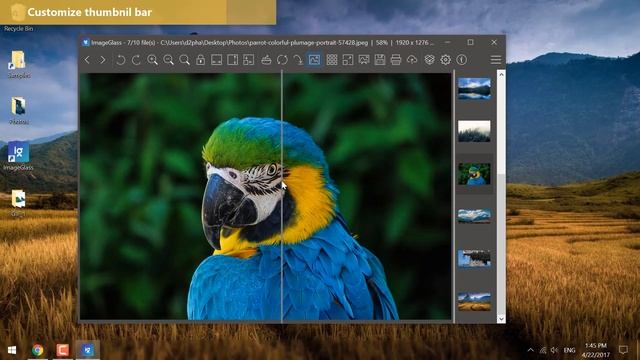The width and height of the screenshot is (640, 360).
Task: Open the extension manager
Action: (429, 60)
